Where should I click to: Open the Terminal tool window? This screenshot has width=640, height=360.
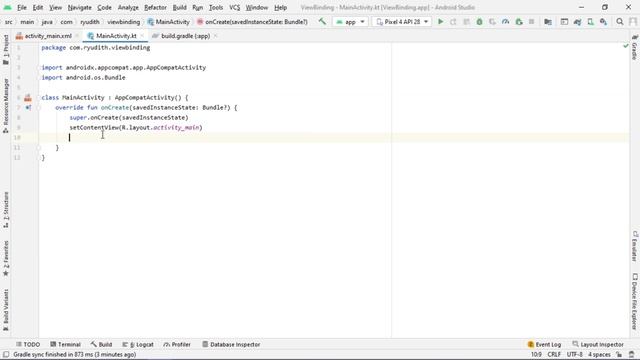pyautogui.click(x=65, y=344)
